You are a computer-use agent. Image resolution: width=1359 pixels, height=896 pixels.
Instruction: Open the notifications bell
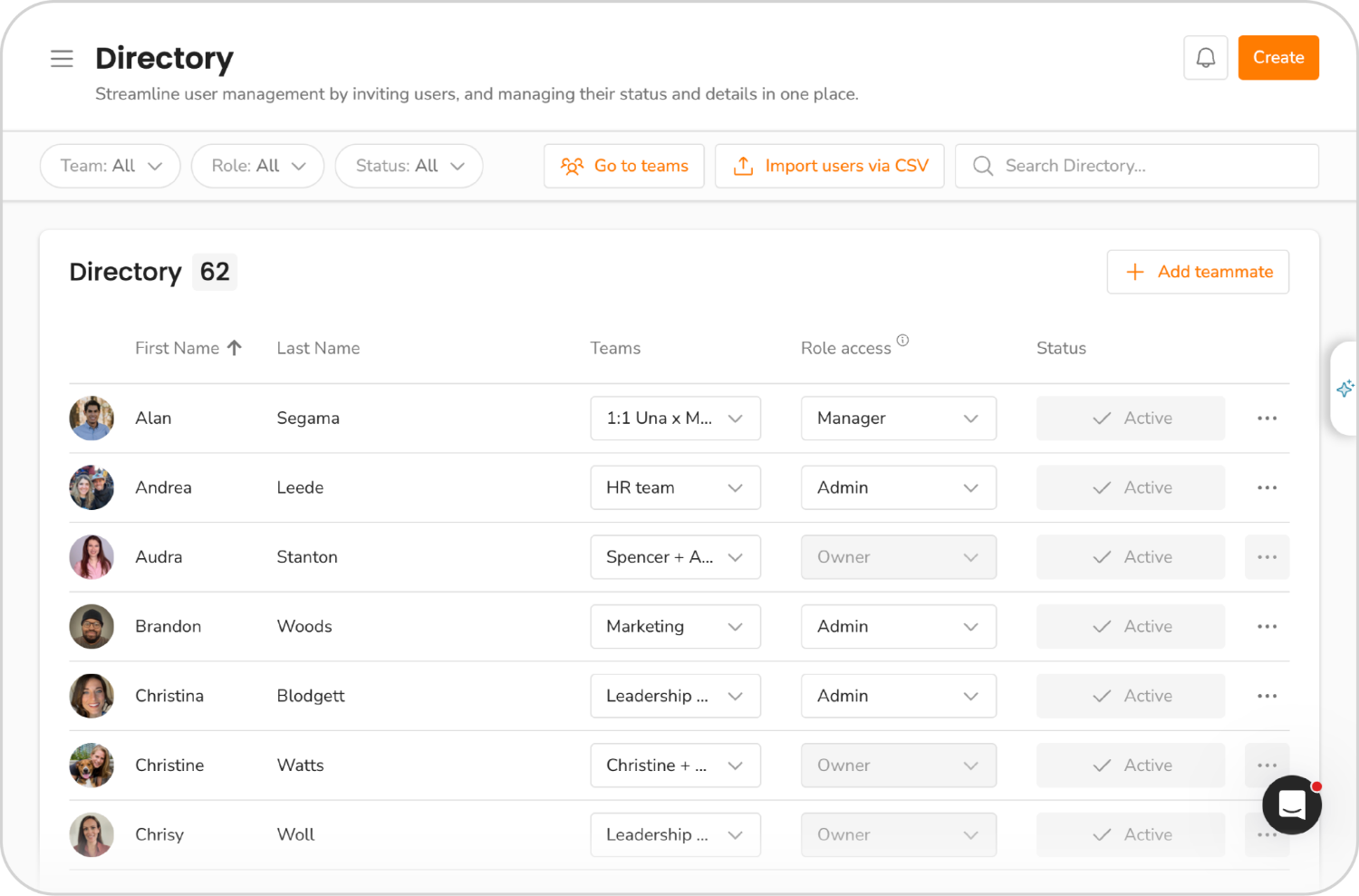[1205, 57]
